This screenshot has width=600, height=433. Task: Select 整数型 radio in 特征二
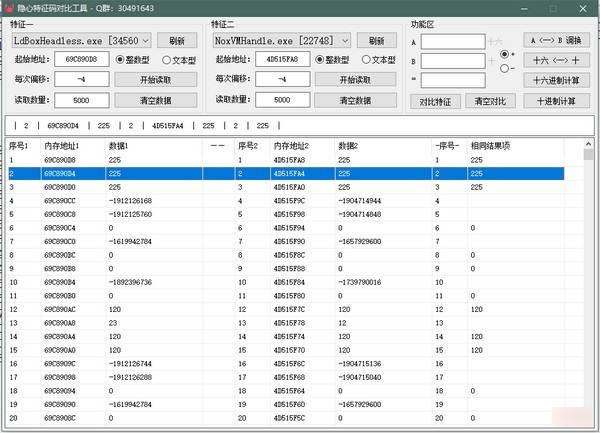[x=320, y=60]
